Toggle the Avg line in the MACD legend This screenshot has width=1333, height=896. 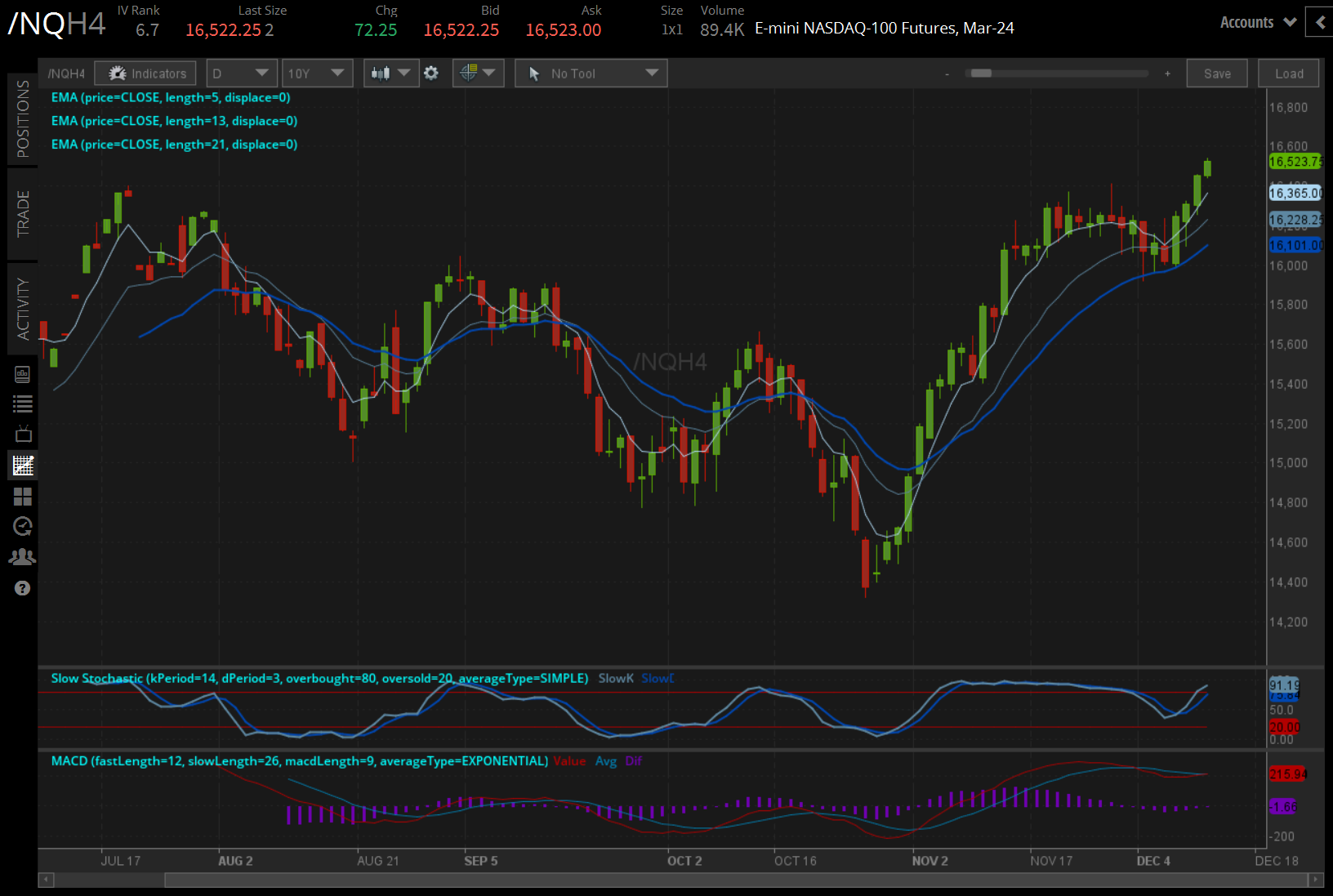point(606,760)
